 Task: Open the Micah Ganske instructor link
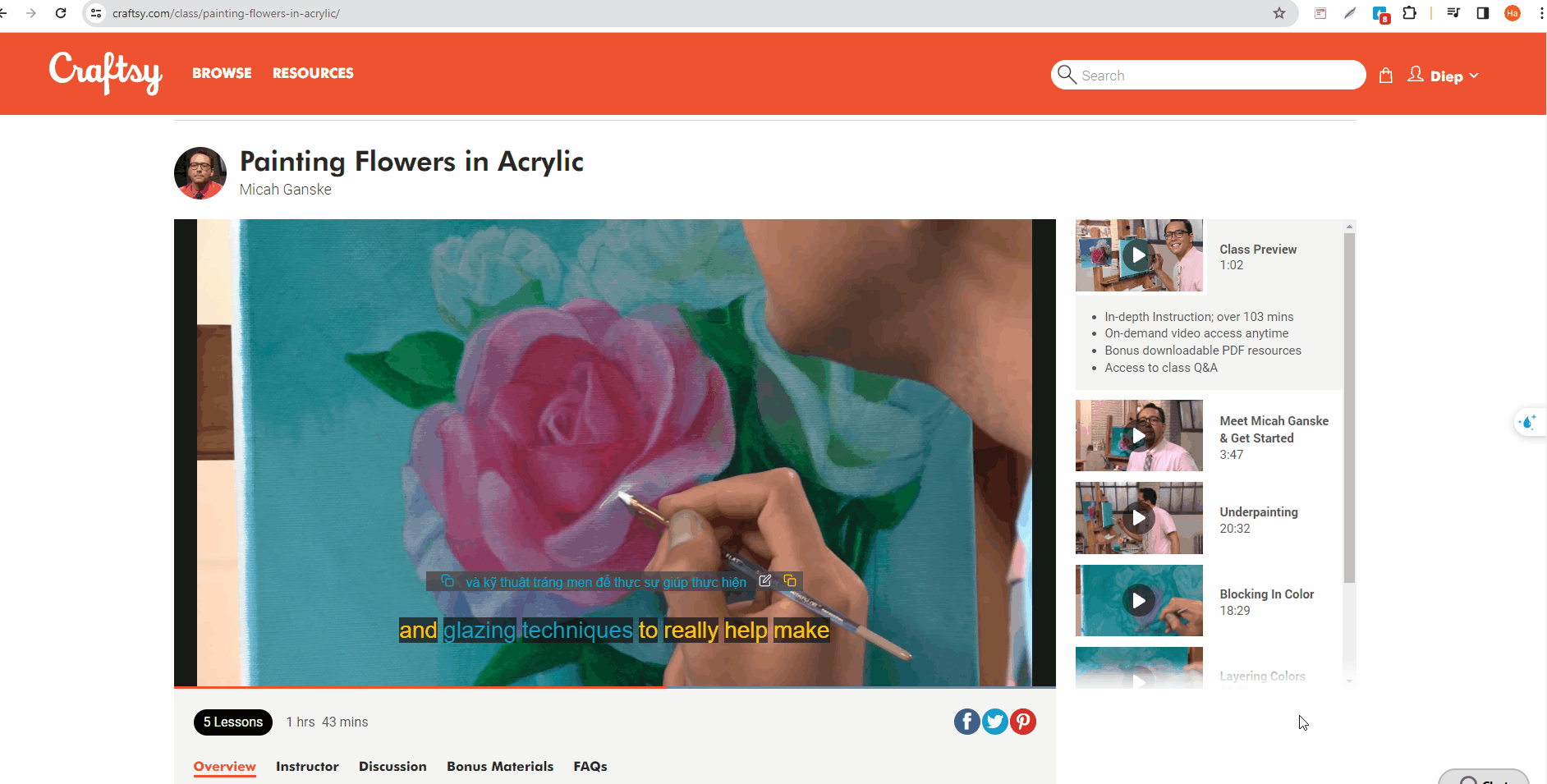click(285, 190)
